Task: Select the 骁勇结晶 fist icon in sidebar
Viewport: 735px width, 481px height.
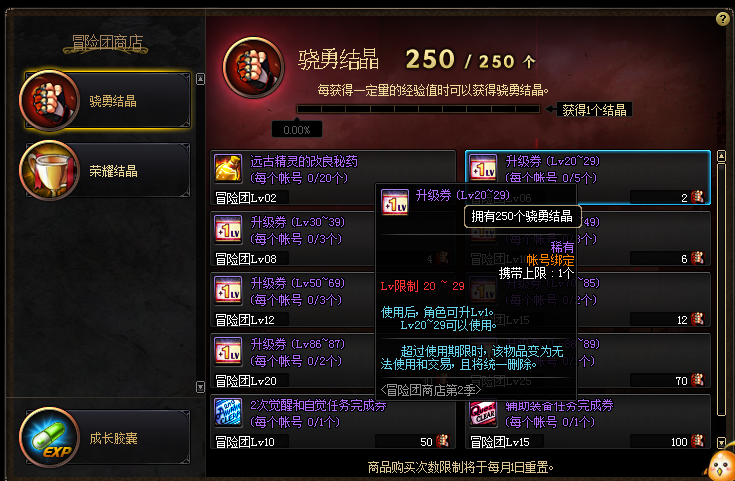Action: tap(49, 100)
